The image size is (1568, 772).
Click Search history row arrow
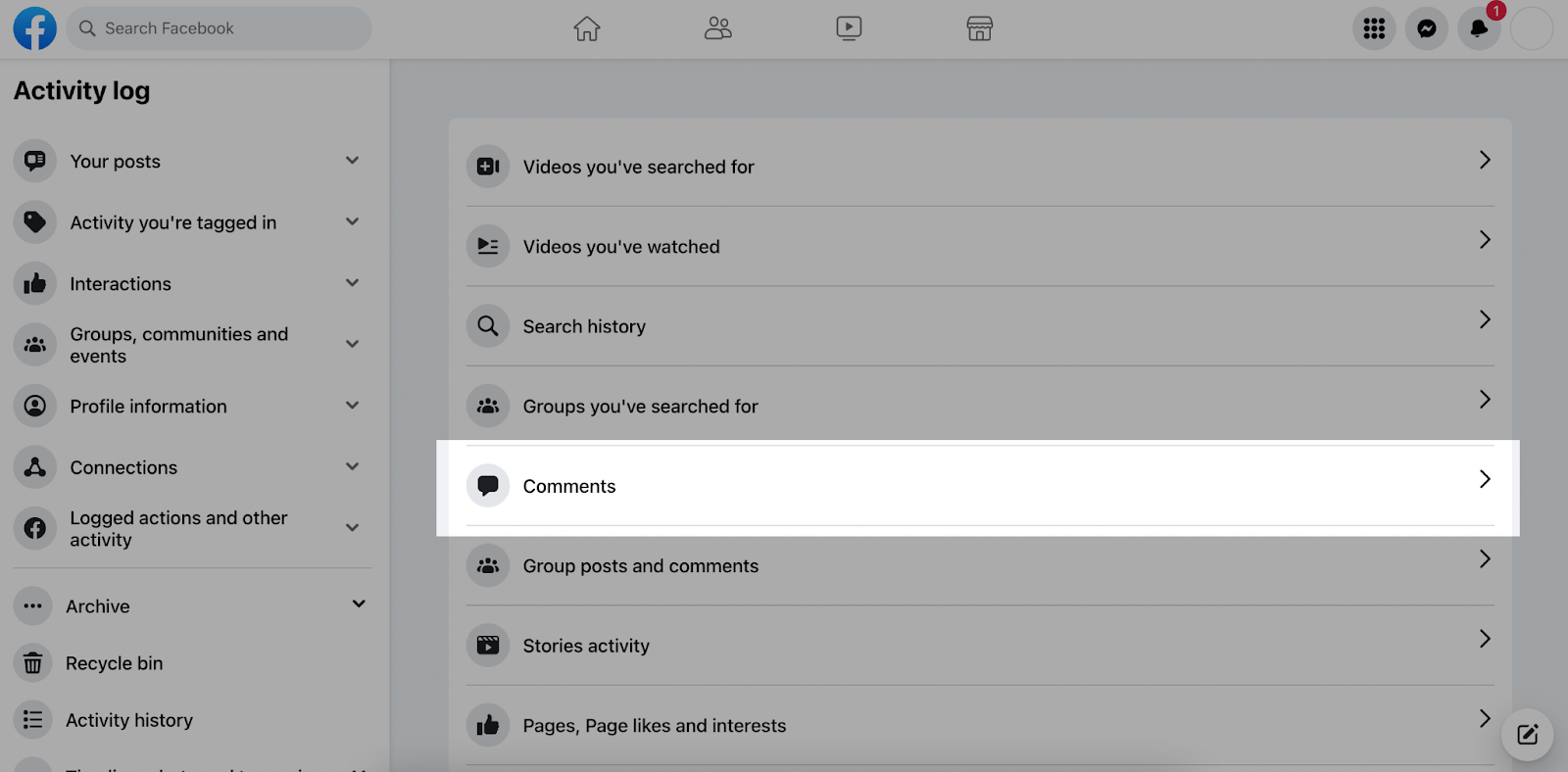1485,319
